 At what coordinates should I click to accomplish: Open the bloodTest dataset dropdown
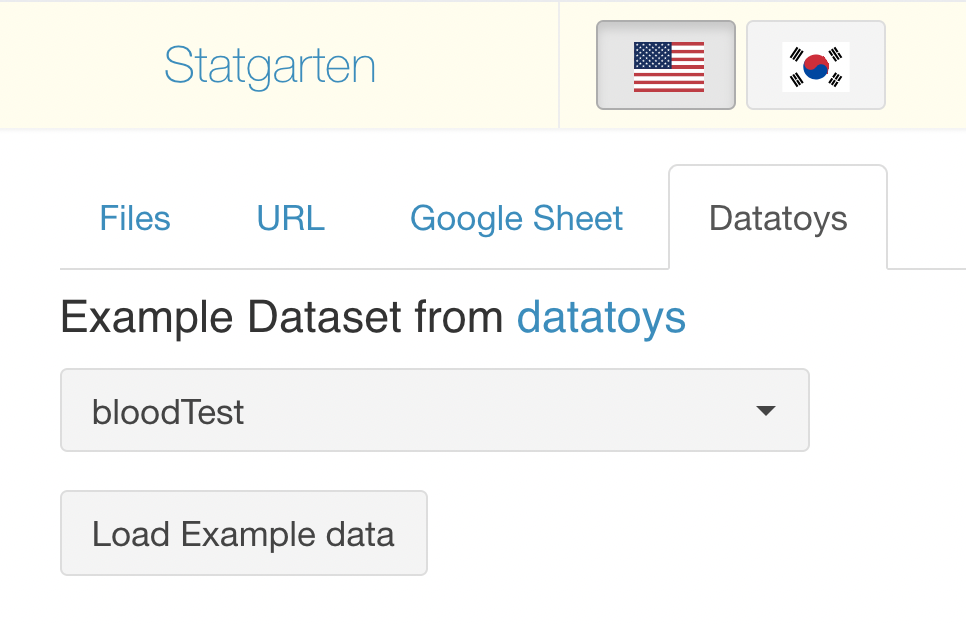coord(435,410)
